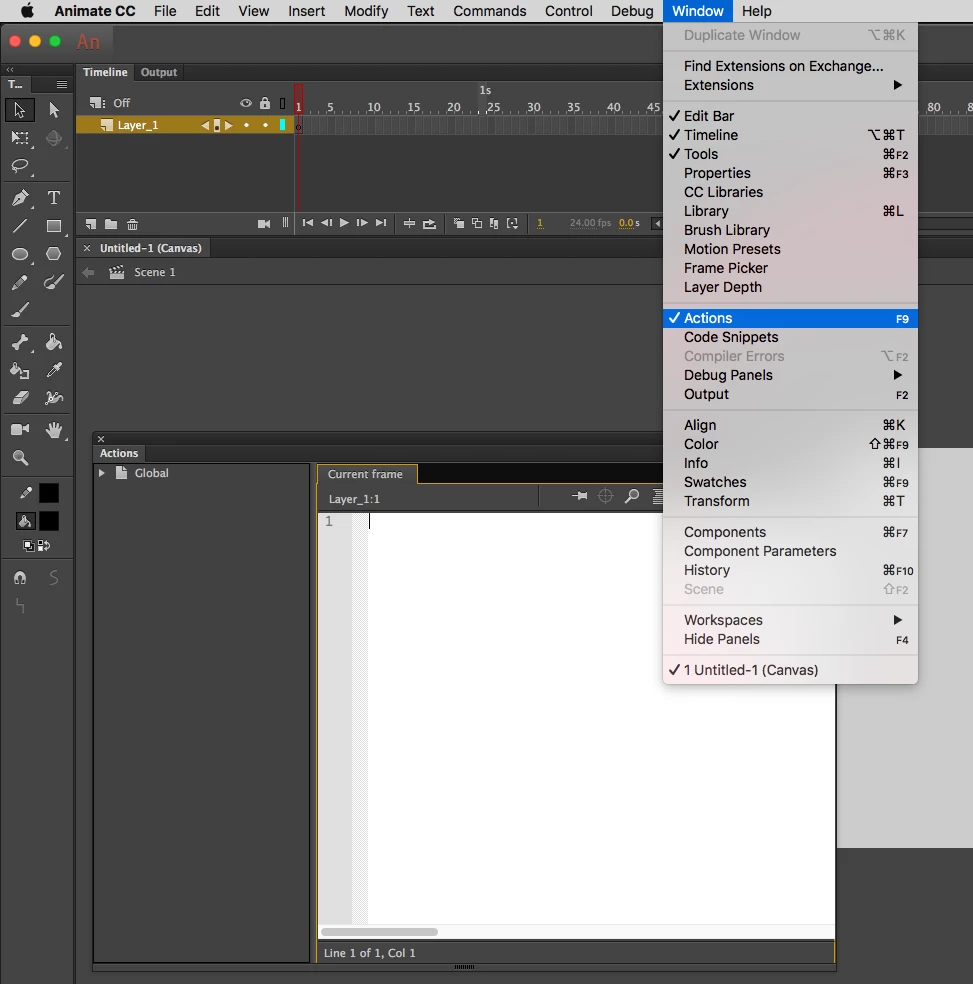Screen dimensions: 973x984
Task: Toggle lock all layers padlock header
Action: [265, 103]
